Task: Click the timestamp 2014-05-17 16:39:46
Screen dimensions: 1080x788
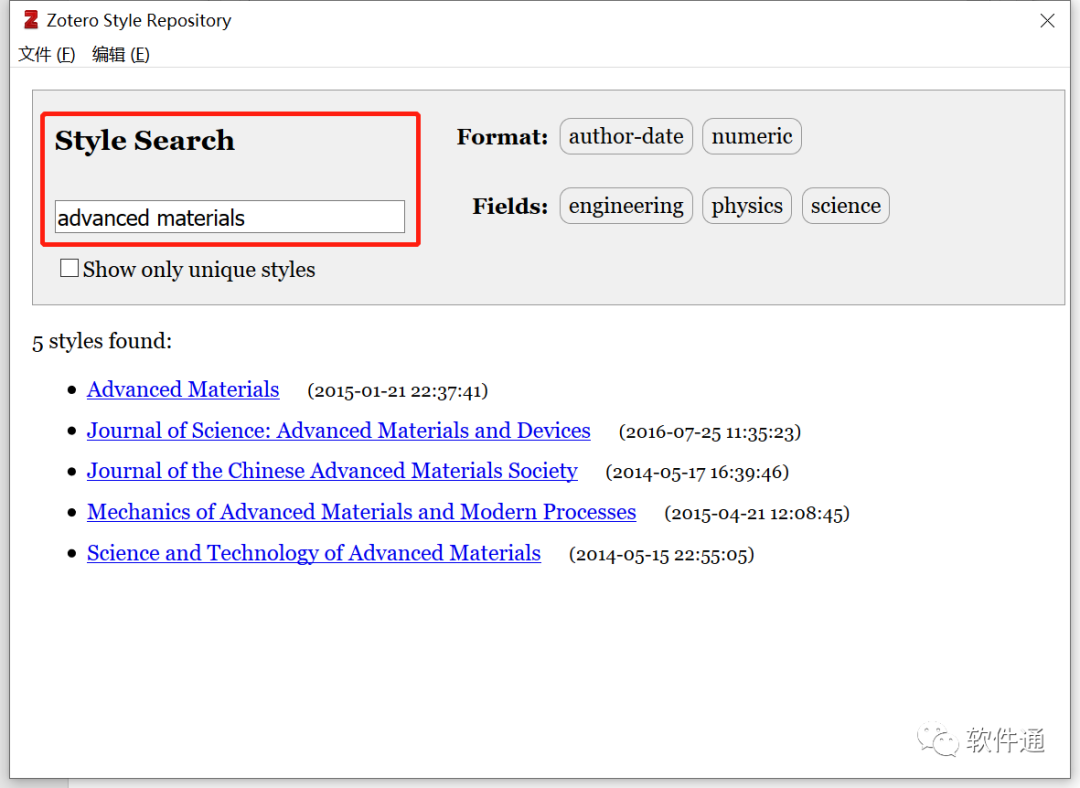Action: (x=697, y=473)
